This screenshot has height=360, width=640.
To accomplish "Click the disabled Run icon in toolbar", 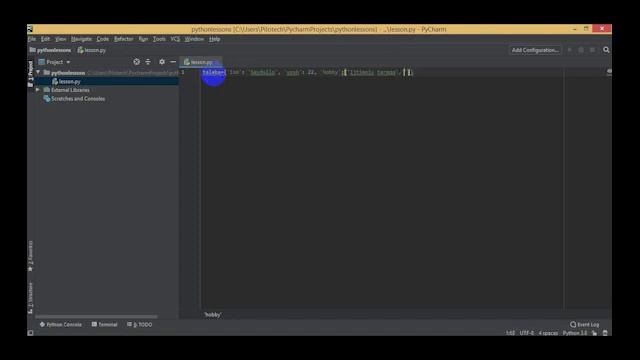I will tap(570, 50).
